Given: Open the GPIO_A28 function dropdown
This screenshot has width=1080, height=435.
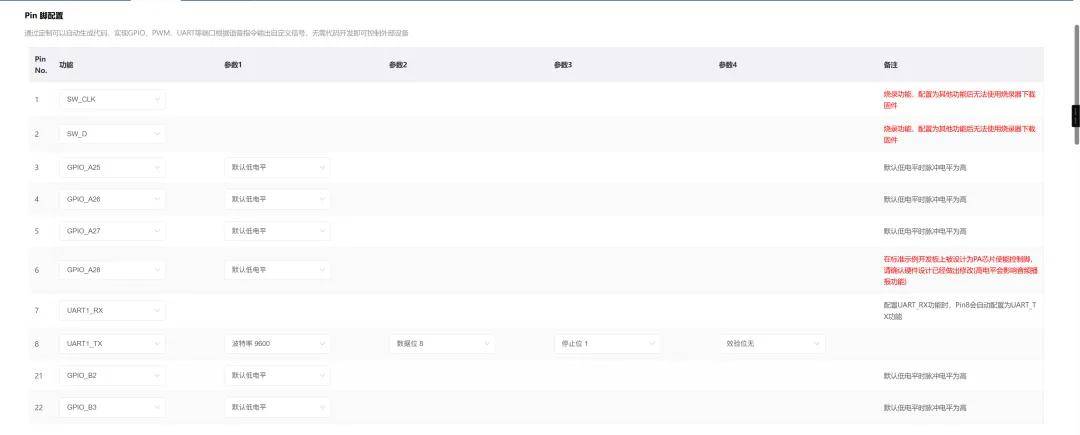Looking at the screenshot, I should 112,270.
